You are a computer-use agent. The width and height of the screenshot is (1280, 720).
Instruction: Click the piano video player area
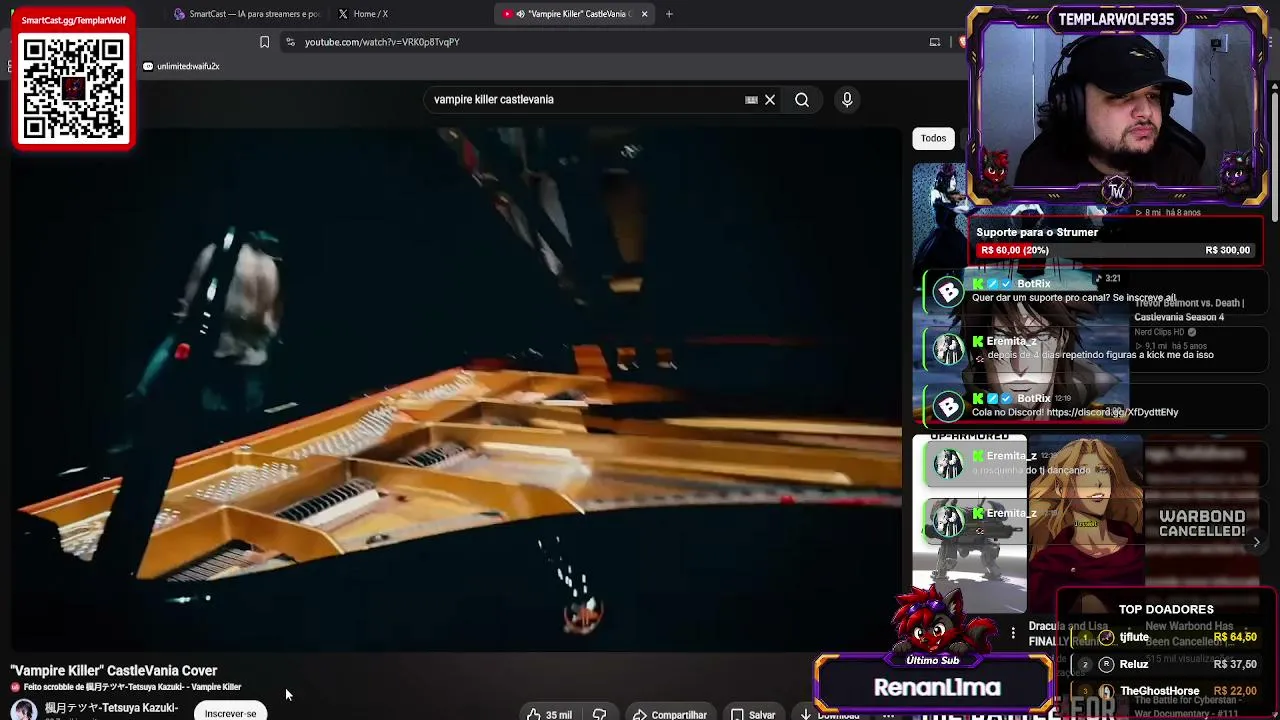tap(456, 388)
